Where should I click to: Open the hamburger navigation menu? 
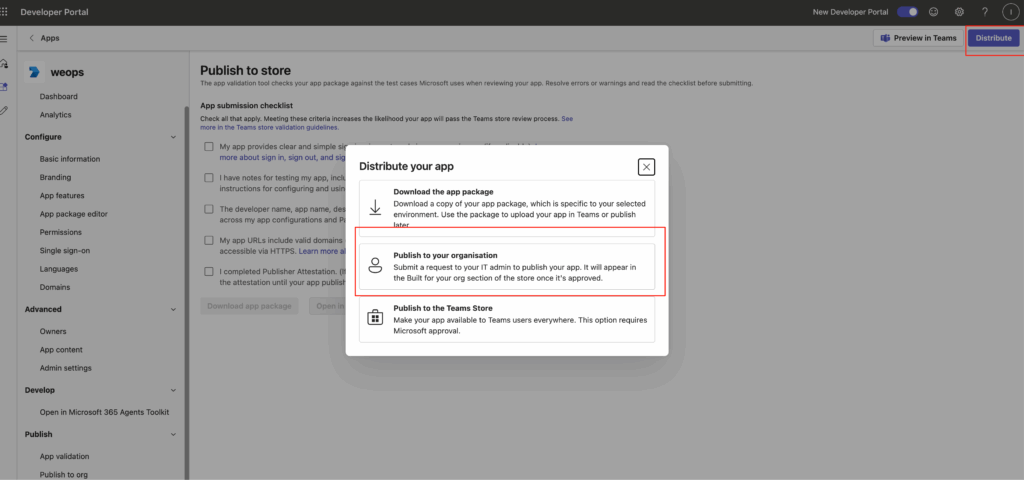4,39
